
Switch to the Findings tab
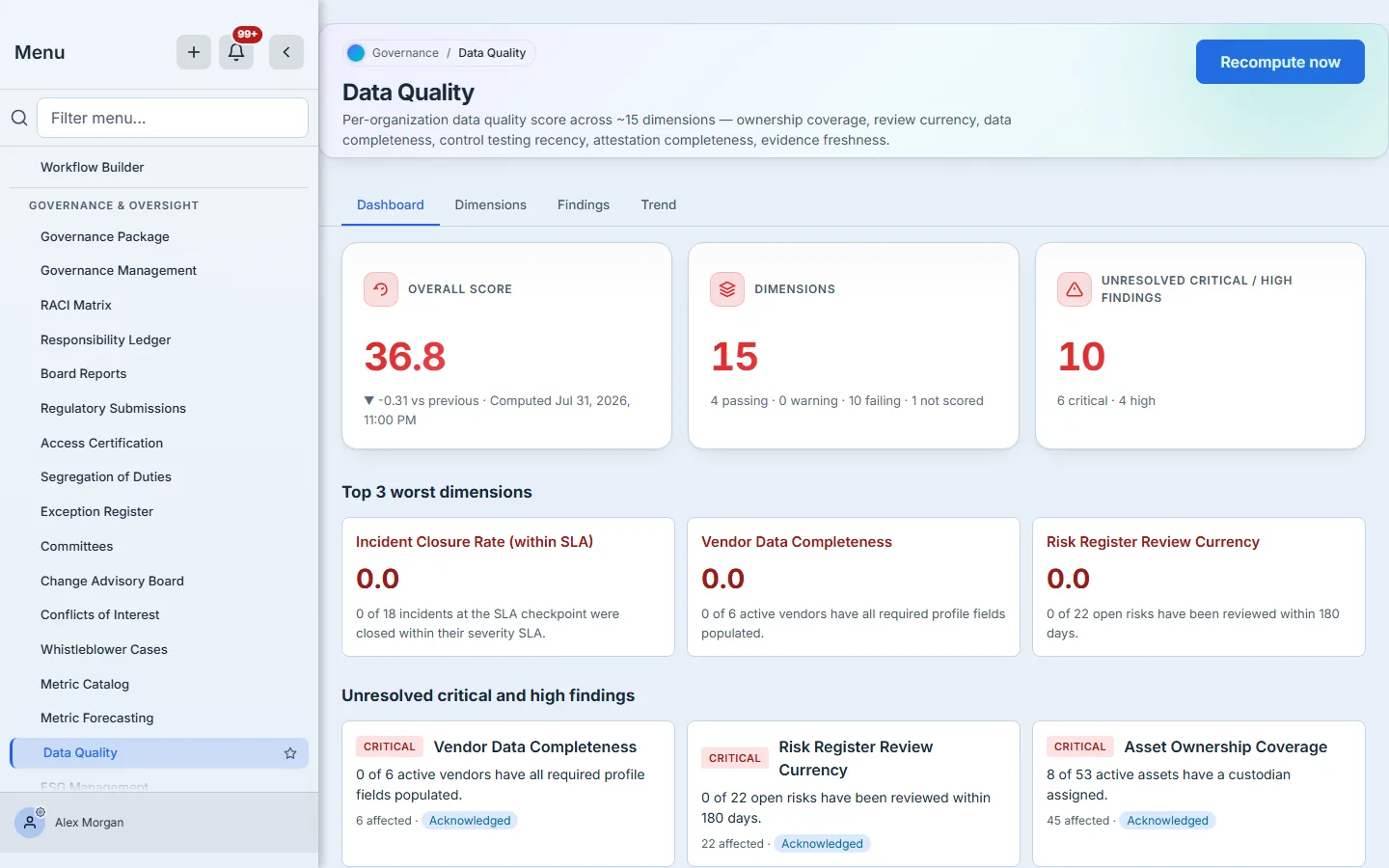click(x=584, y=204)
